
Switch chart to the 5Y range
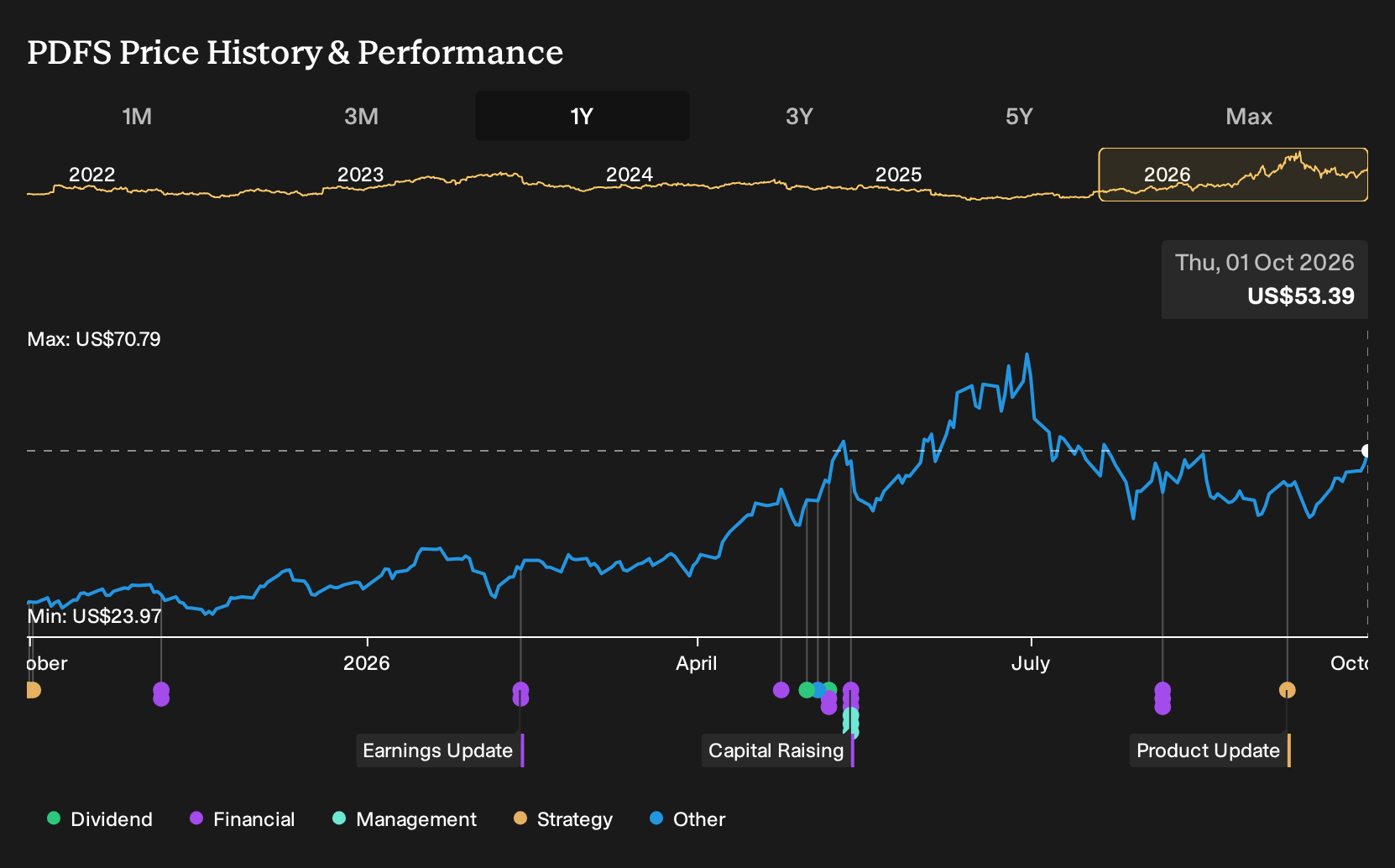(x=1019, y=116)
